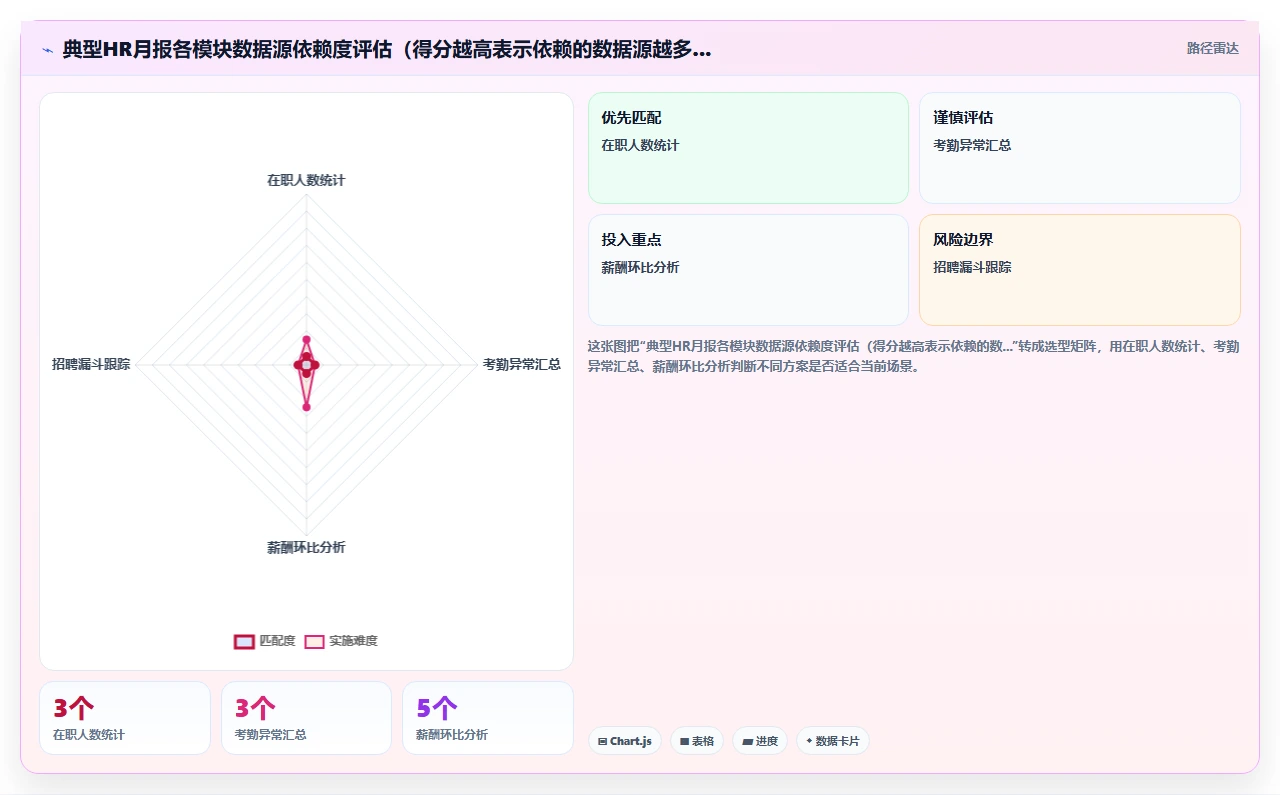Click 招聘漏斗跟踪 text in 风险边界 card
Screen dimensions: 1280x795
tap(972, 267)
